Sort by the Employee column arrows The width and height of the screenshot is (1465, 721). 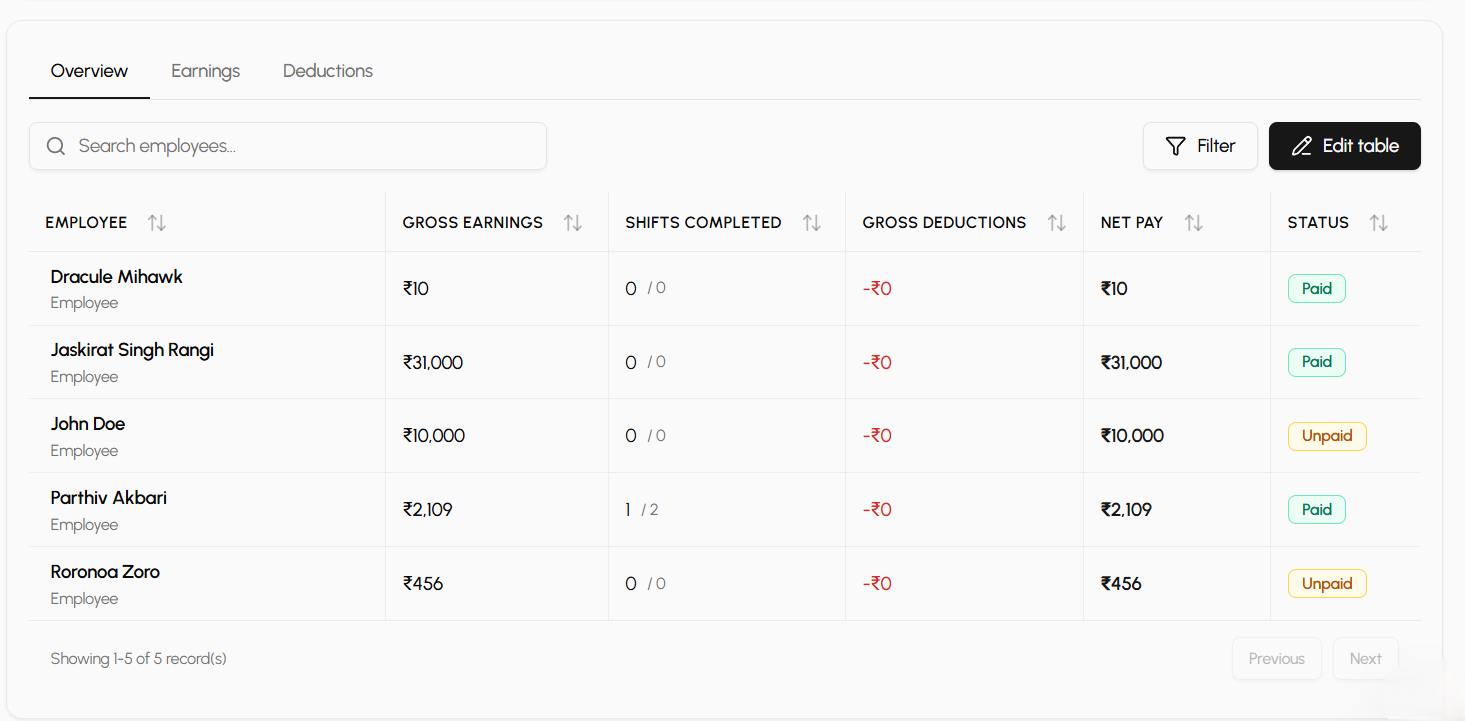coord(157,222)
